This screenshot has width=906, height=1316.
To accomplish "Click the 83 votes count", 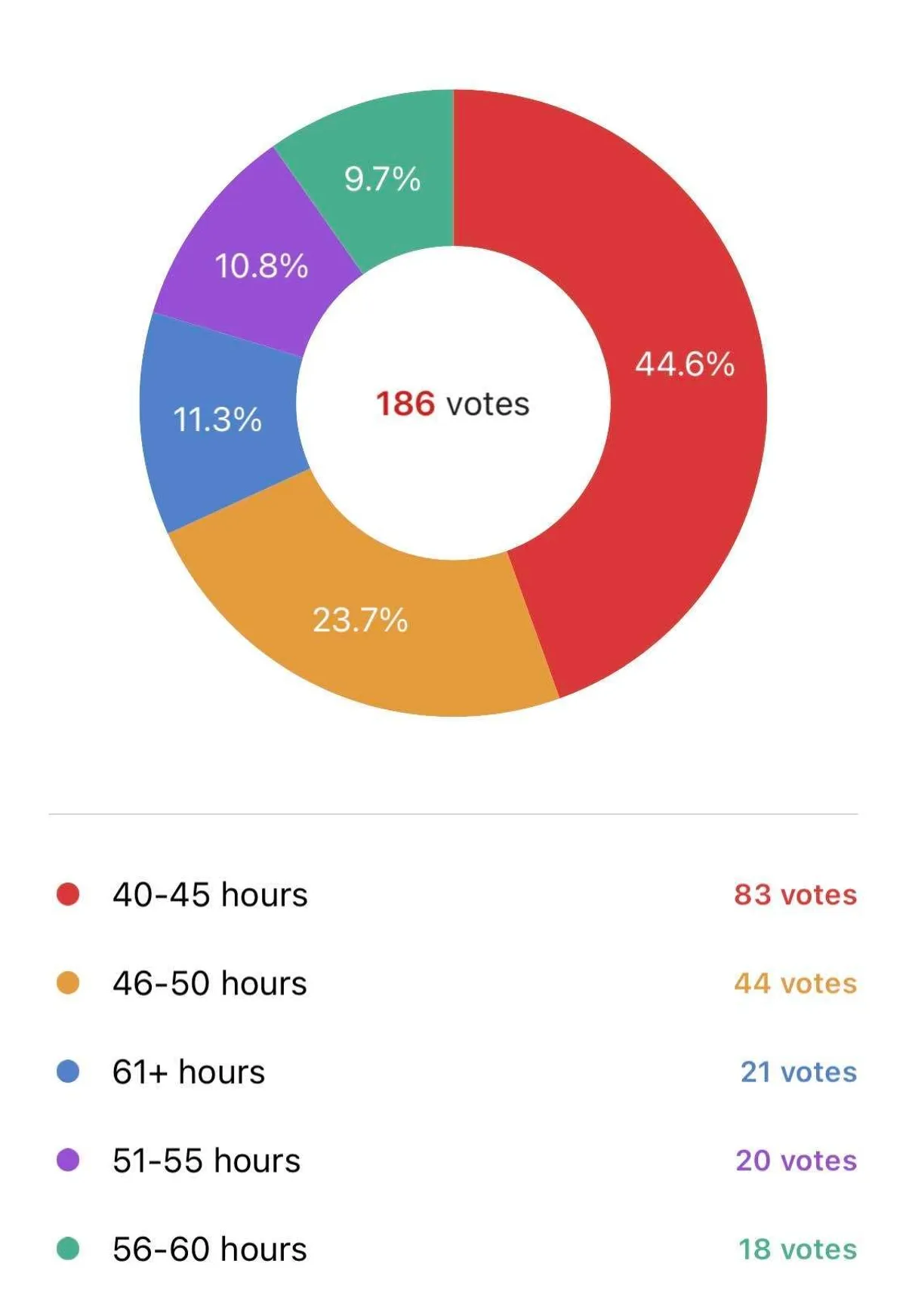I will tap(795, 895).
